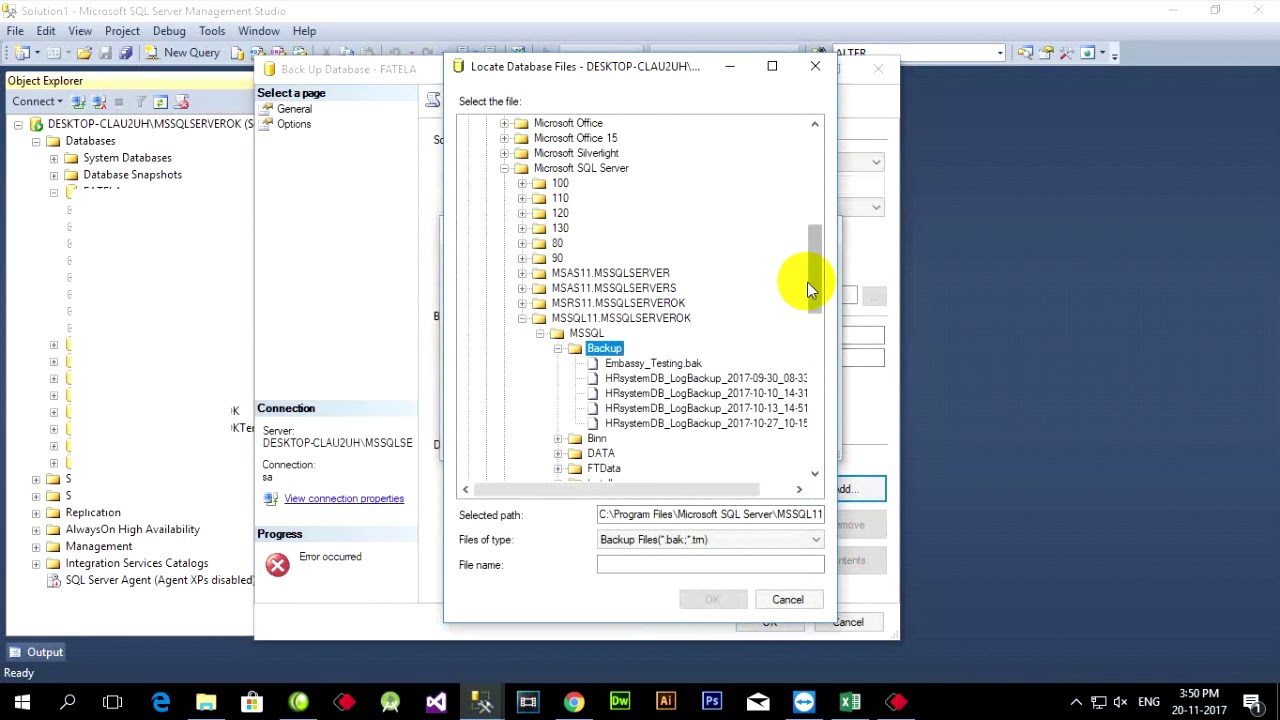Collapse the Microsoft SQL Server folder node
This screenshot has height=720, width=1280.
[504, 168]
